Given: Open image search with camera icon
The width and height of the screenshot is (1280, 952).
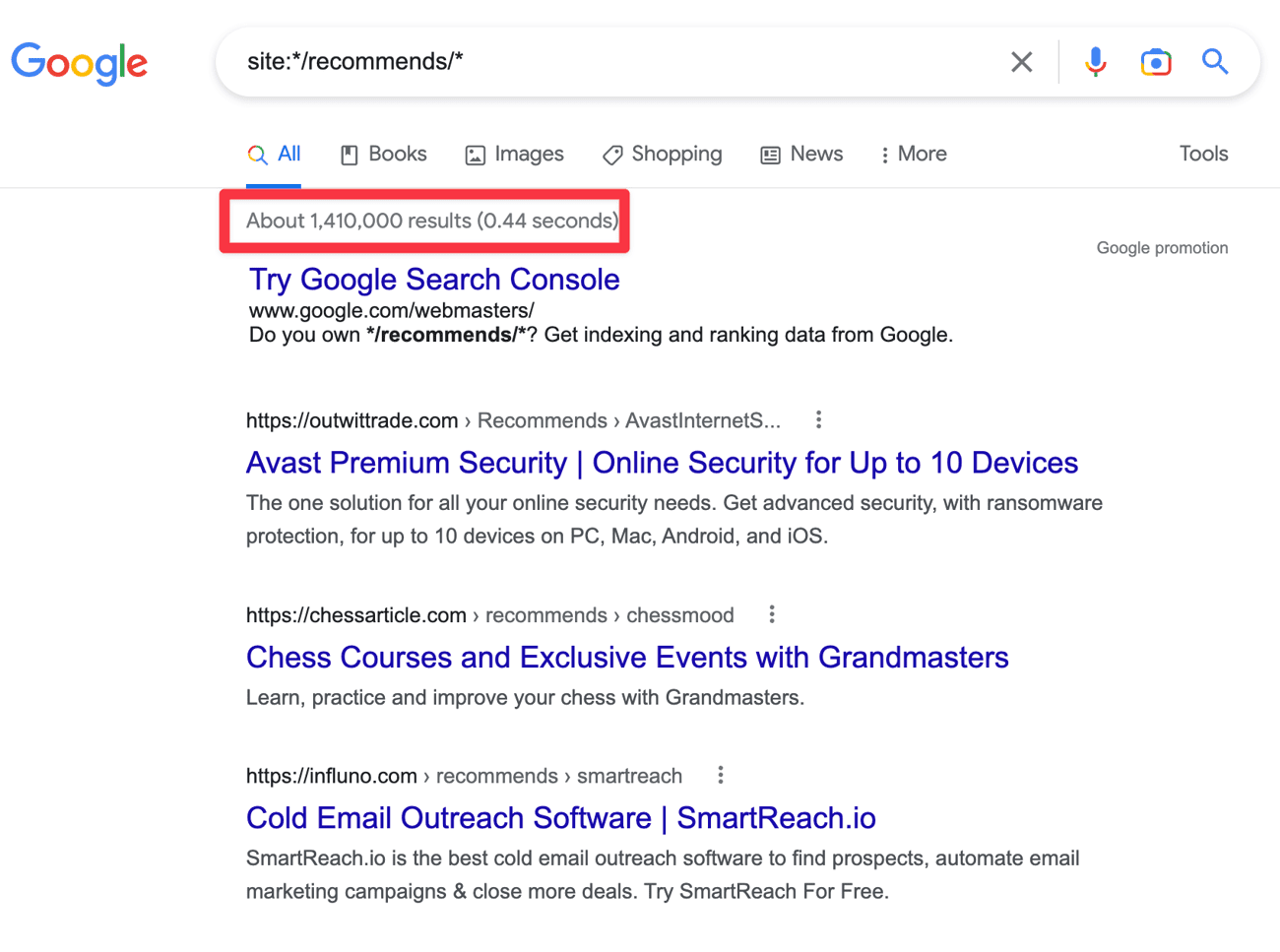Looking at the screenshot, I should (x=1155, y=62).
